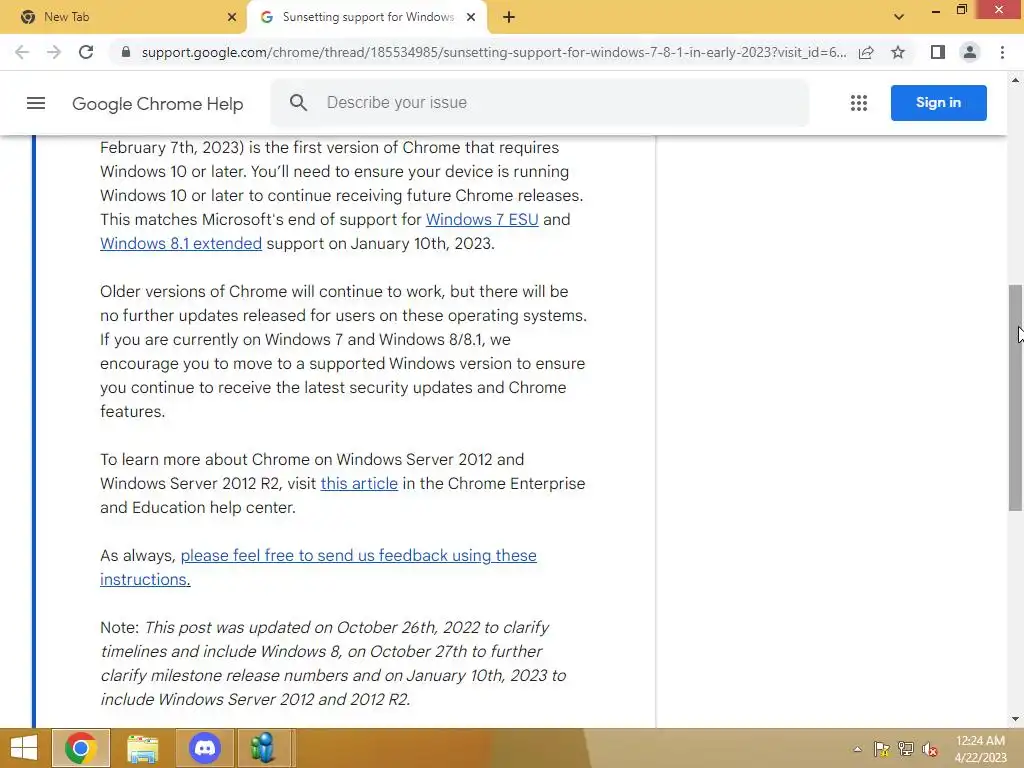Open the network tray icon
The height and width of the screenshot is (768, 1024).
point(906,749)
